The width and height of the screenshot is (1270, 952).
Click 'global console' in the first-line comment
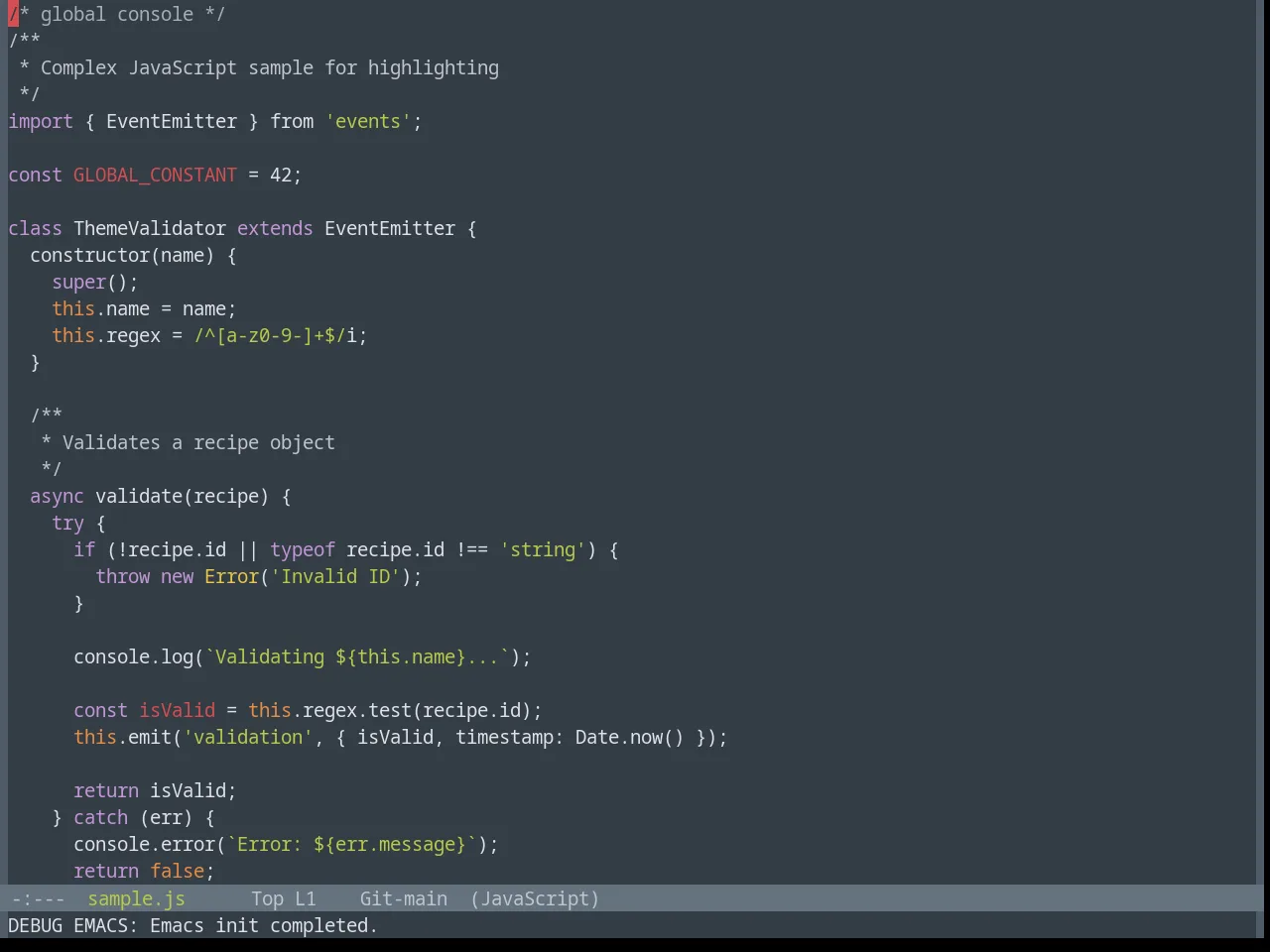(117, 14)
